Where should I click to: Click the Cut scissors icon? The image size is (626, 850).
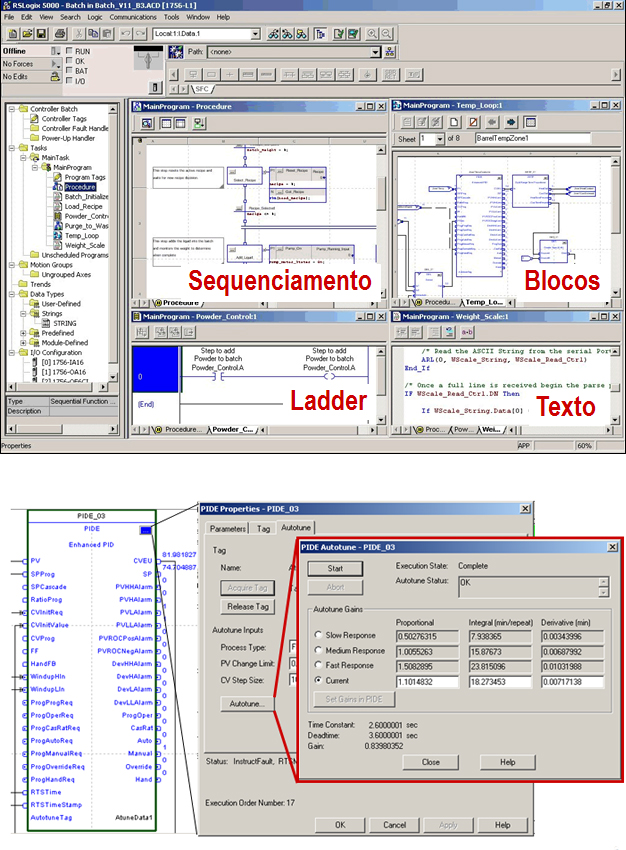pyautogui.click(x=79, y=34)
